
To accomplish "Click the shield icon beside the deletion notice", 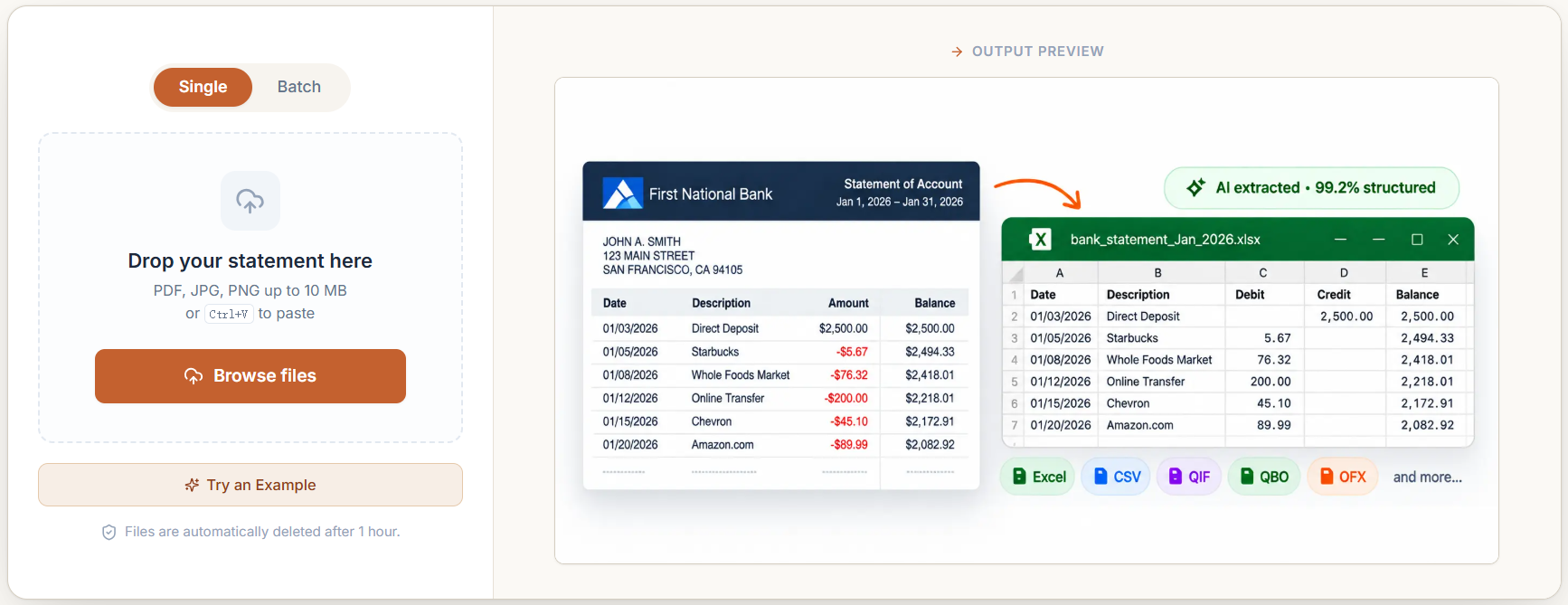I will (109, 533).
